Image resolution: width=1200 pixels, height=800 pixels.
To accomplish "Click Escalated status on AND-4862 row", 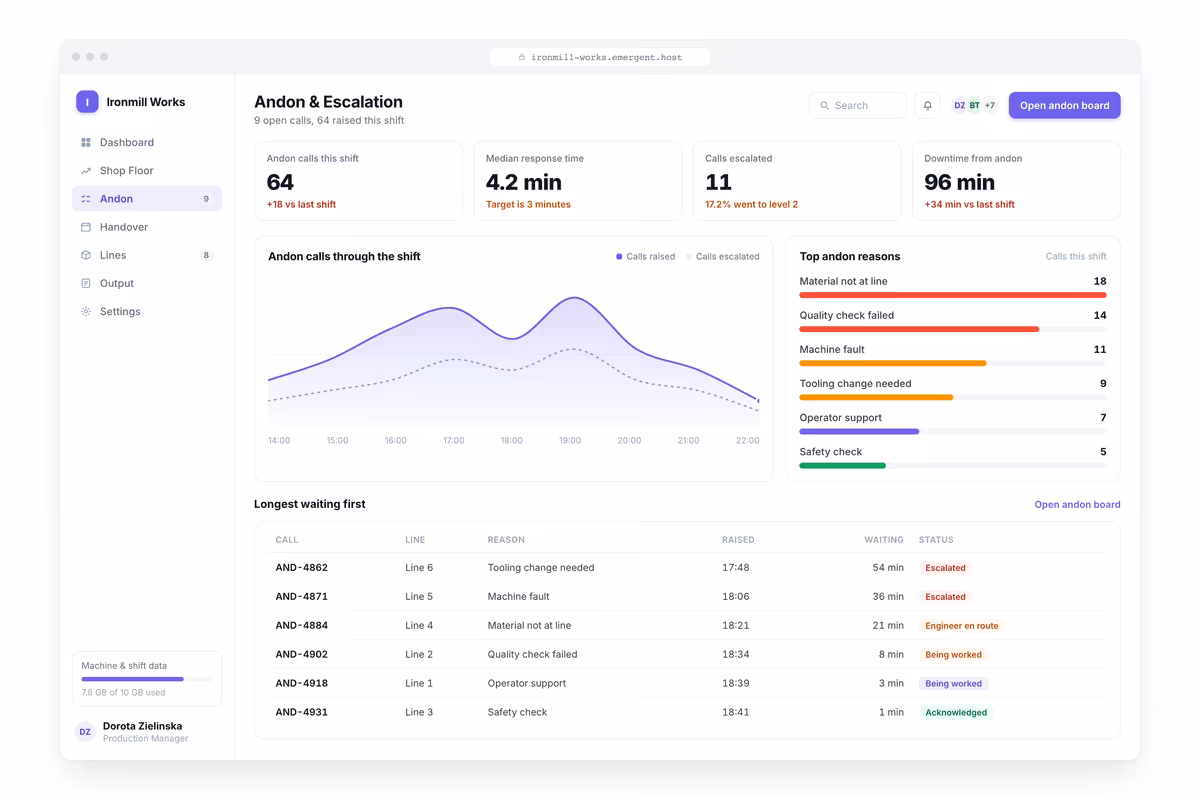I will [x=945, y=568].
